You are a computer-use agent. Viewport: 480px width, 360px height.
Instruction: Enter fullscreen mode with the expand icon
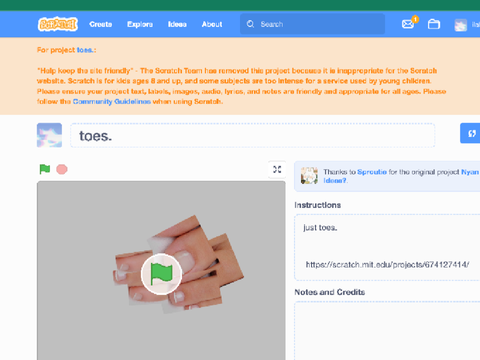click(277, 169)
